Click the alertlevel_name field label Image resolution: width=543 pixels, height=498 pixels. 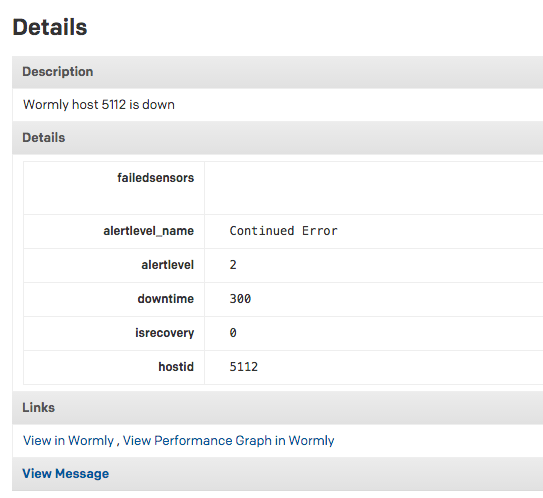[149, 231]
